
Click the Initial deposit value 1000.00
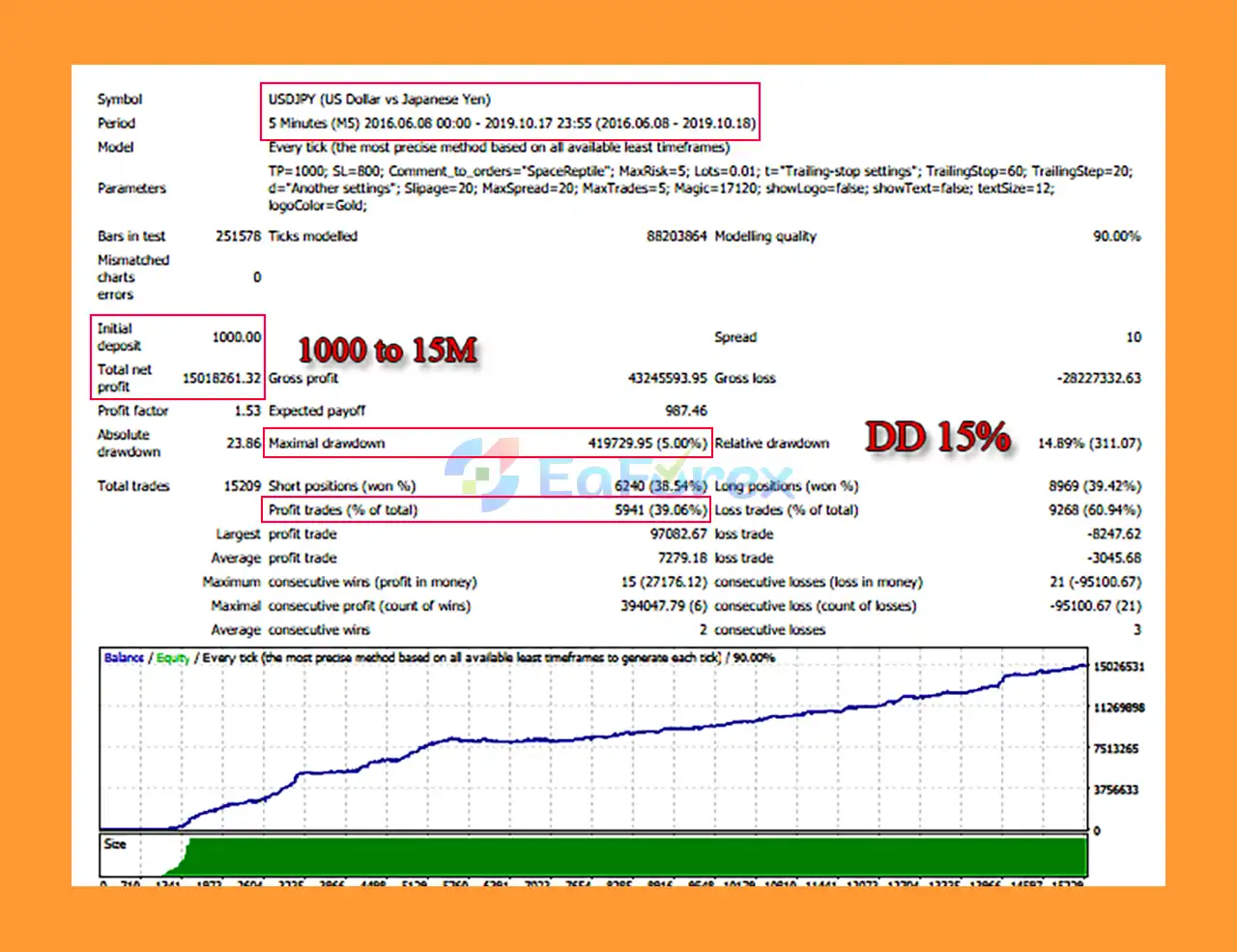coord(236,337)
